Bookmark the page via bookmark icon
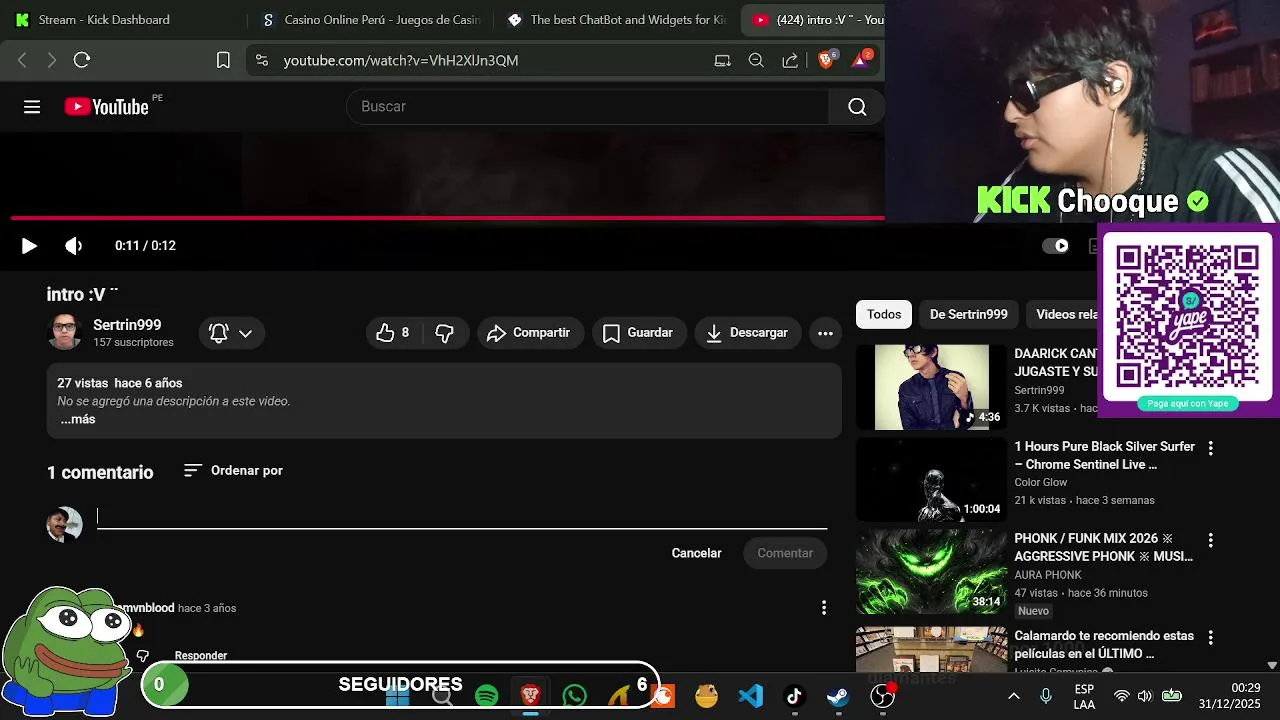Image resolution: width=1280 pixels, height=720 pixels. click(x=223, y=60)
